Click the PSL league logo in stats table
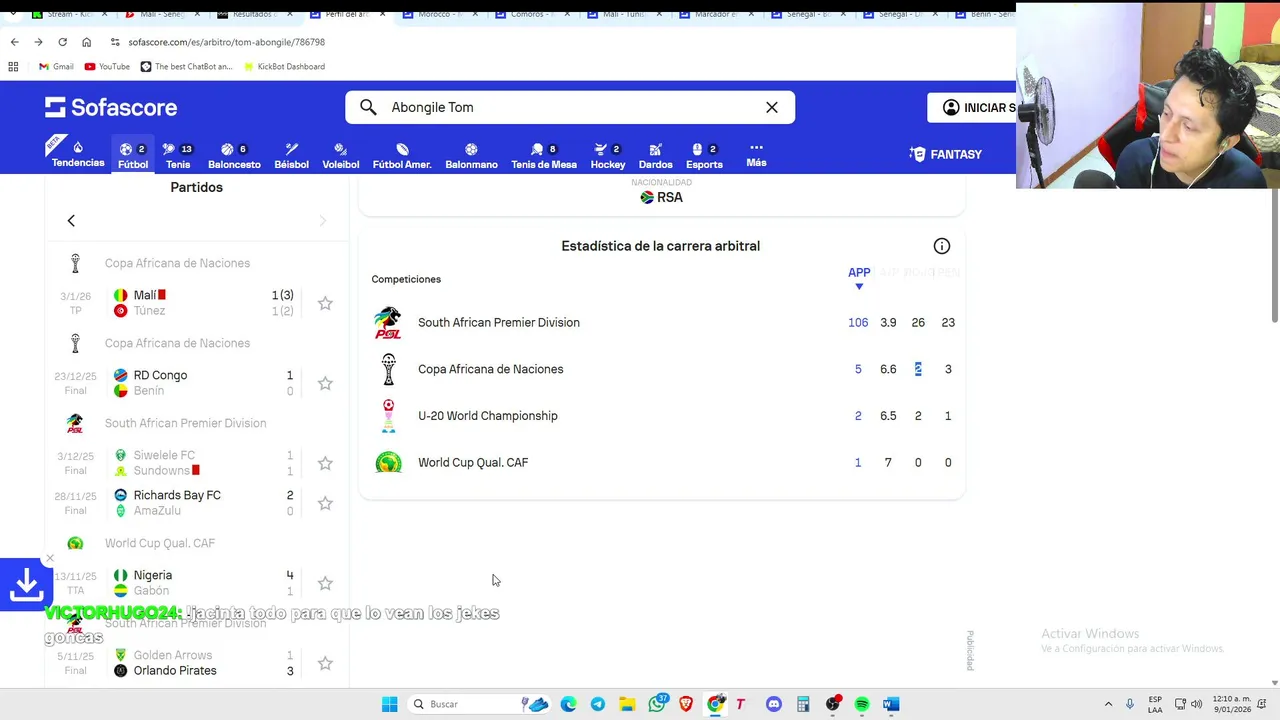Viewport: 1280px width, 720px height. 388,322
